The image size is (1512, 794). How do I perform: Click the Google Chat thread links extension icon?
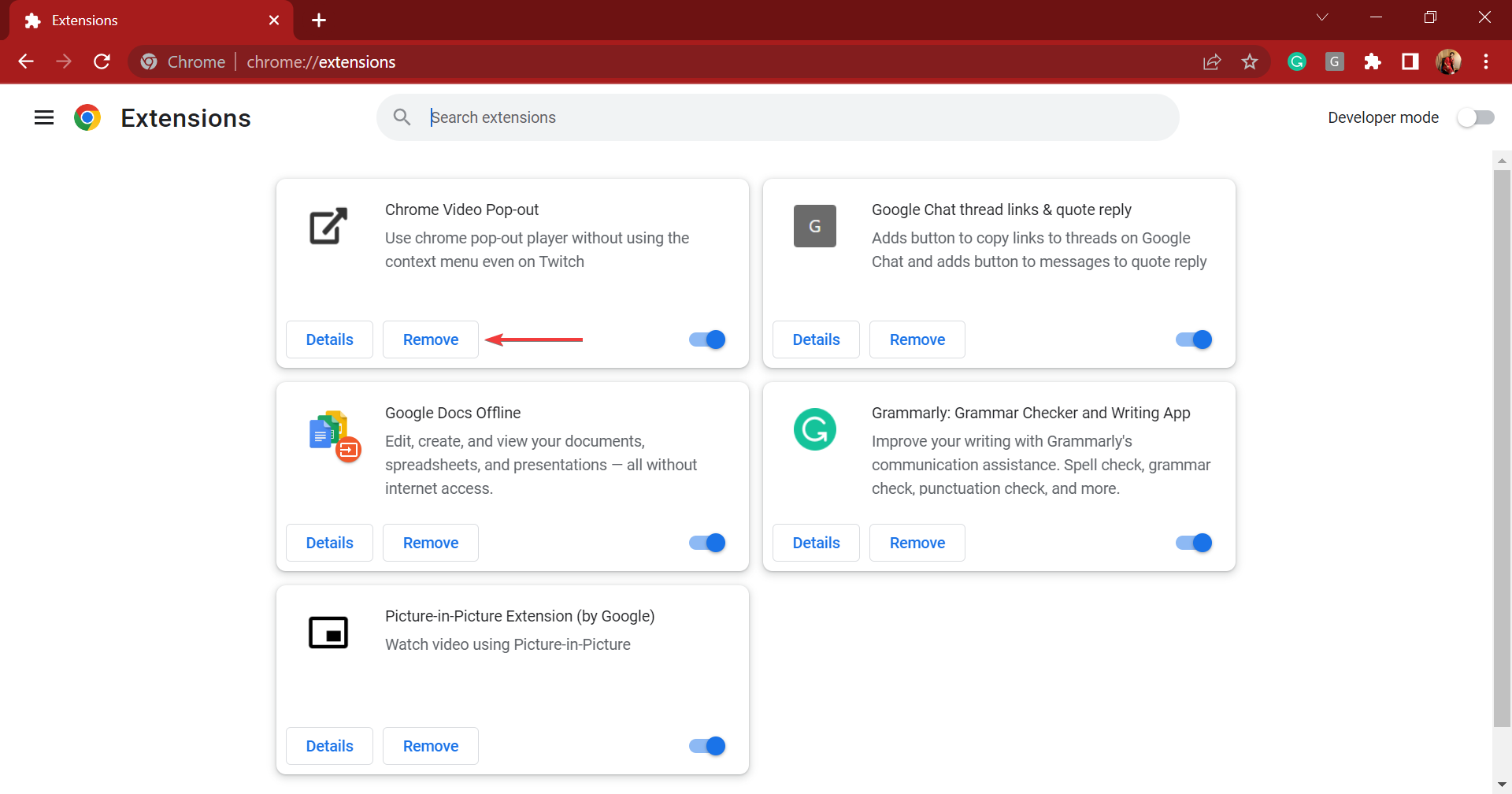click(x=815, y=226)
